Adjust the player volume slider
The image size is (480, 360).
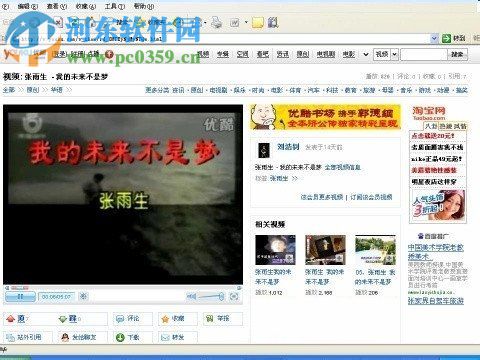tap(211, 296)
